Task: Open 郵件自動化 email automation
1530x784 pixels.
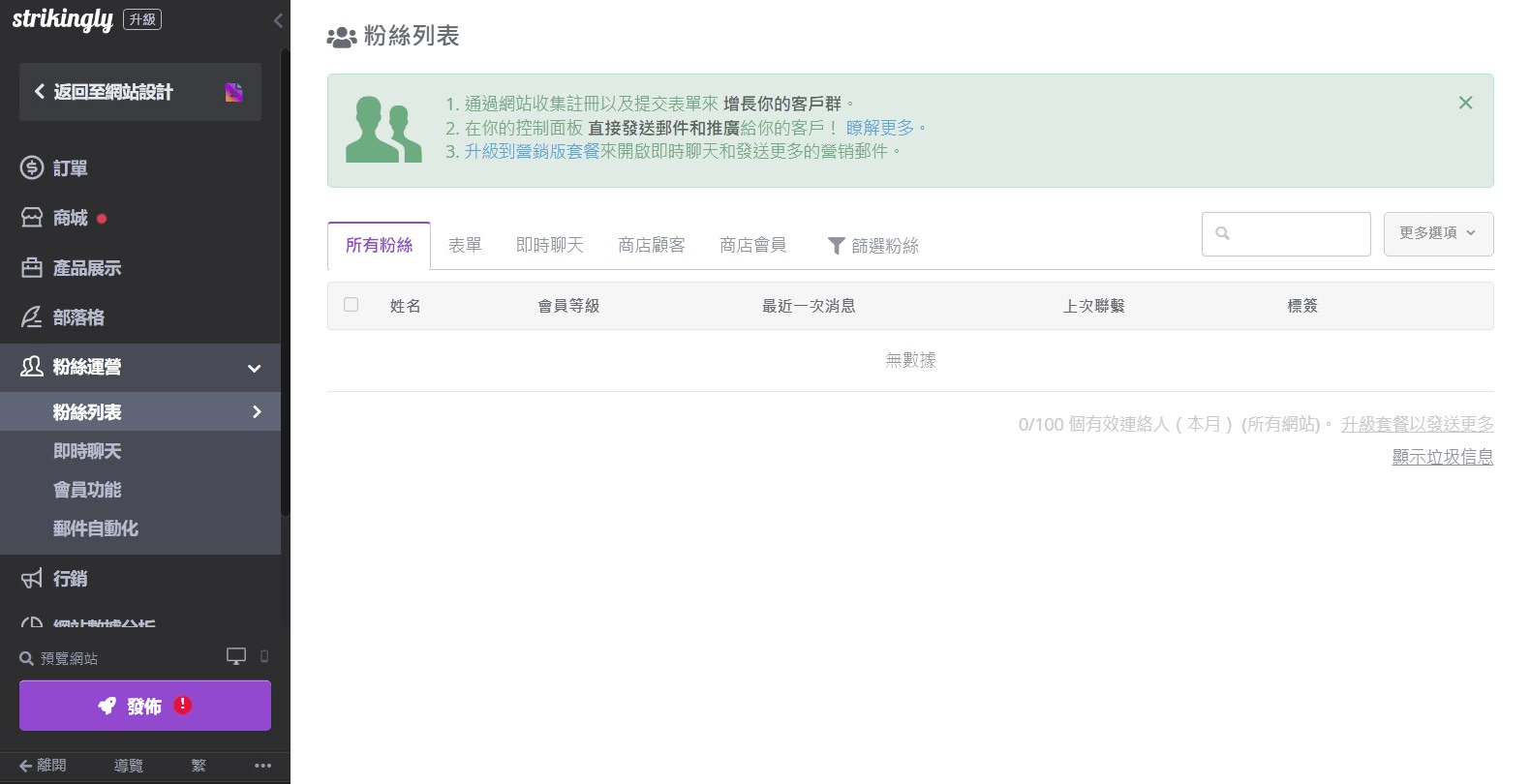Action: (x=96, y=528)
